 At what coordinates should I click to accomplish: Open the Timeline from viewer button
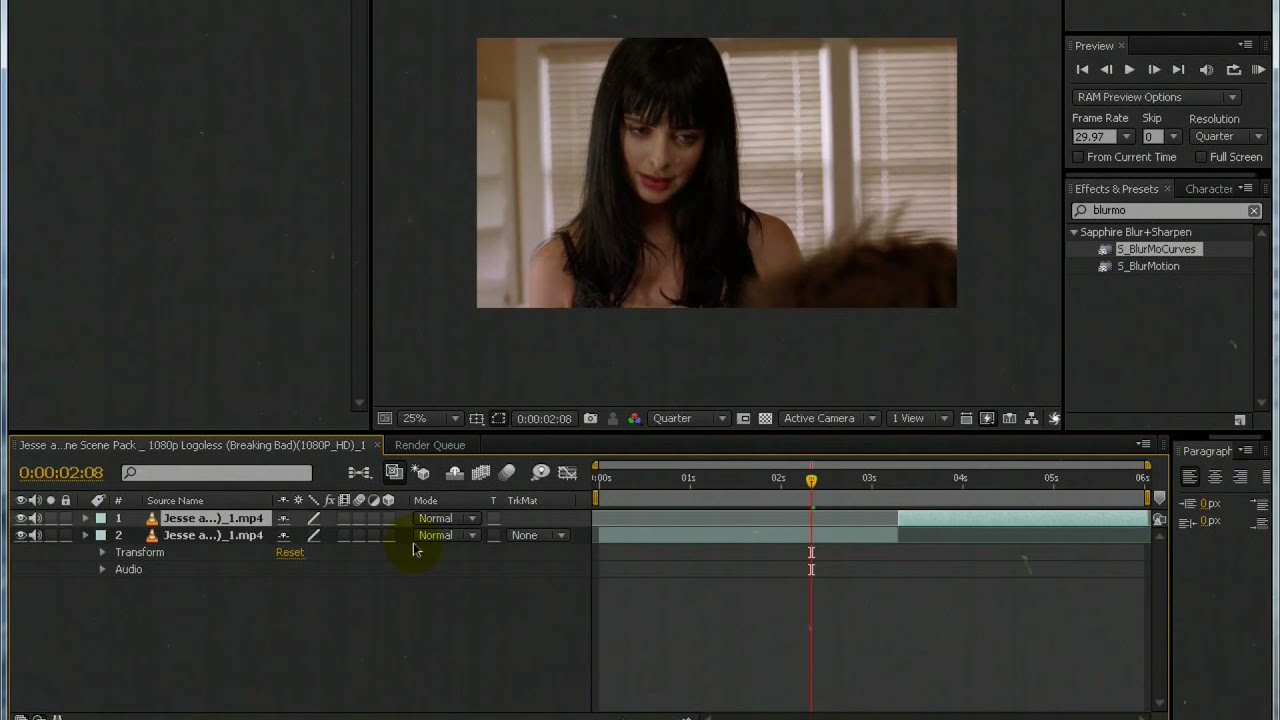tap(1009, 419)
